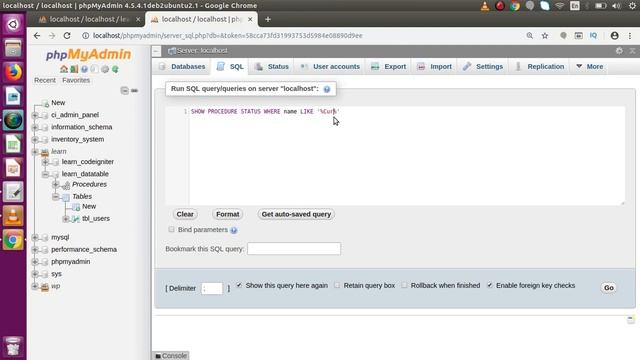Open system power menu gear icon
The width and height of the screenshot is (640, 360).
coord(633,6)
